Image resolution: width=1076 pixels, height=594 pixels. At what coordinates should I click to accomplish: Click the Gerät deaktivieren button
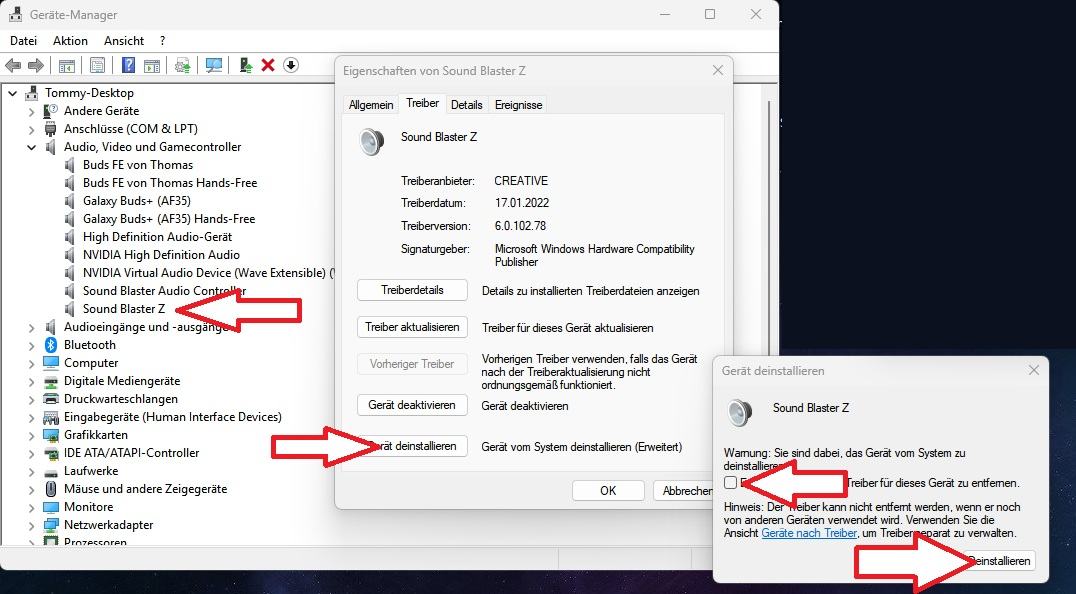[x=412, y=405]
